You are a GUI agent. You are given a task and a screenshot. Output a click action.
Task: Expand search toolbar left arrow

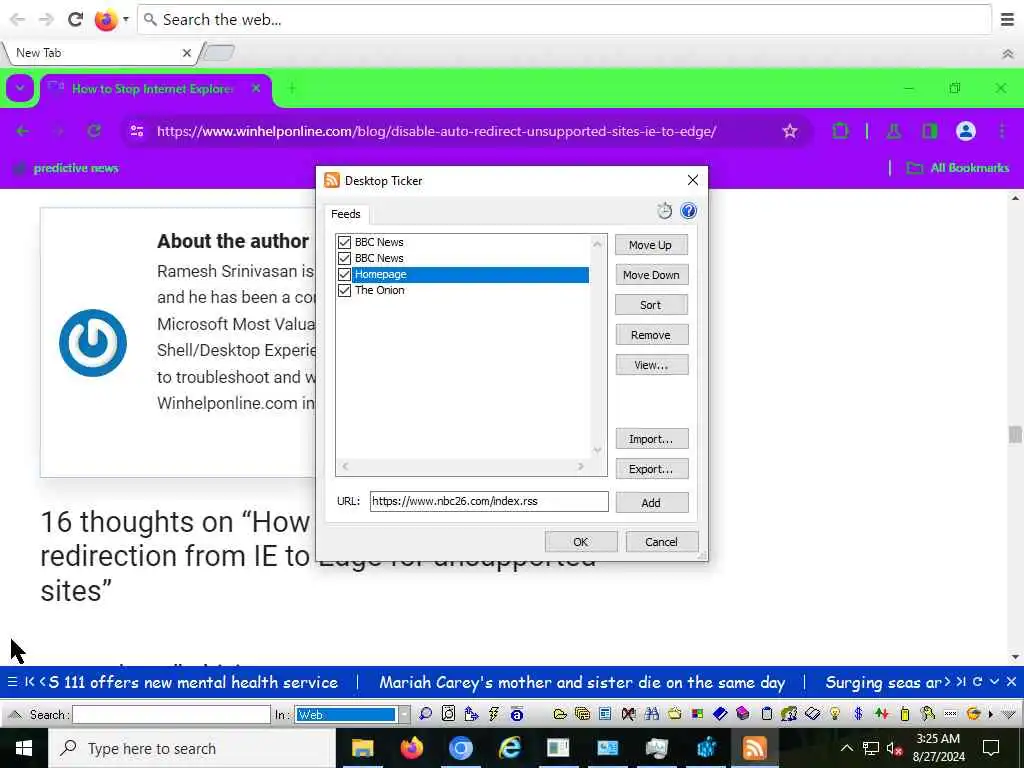(16, 714)
